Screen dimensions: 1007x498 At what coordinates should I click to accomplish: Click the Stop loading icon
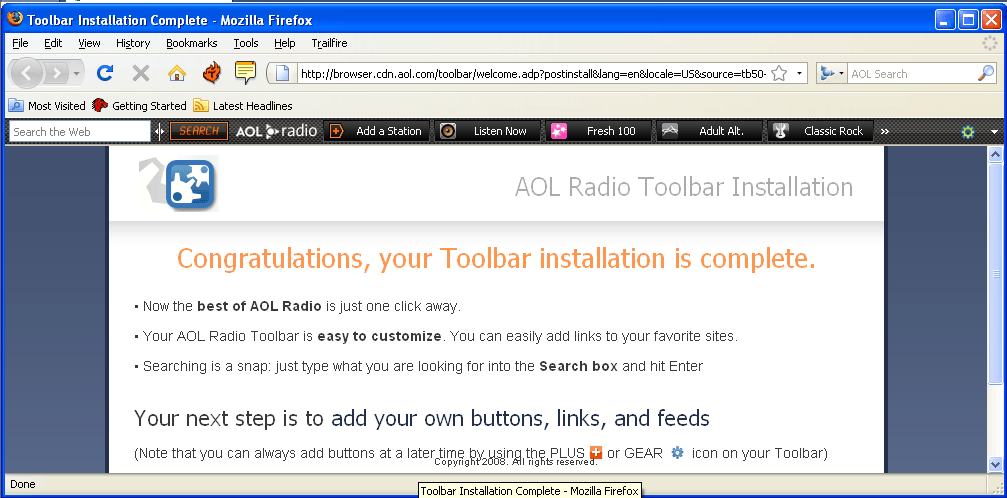tap(141, 73)
